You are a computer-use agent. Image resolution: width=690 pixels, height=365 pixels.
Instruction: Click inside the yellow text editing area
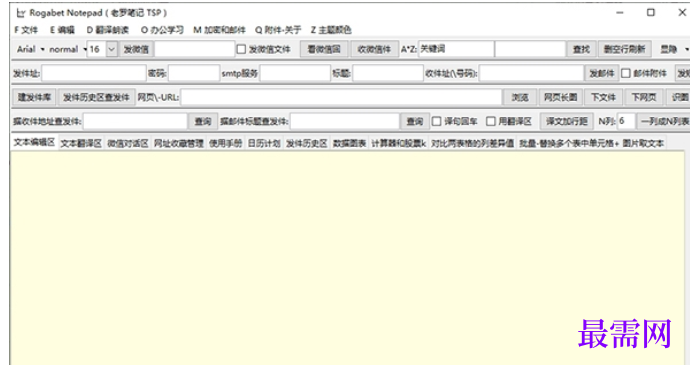click(347, 258)
